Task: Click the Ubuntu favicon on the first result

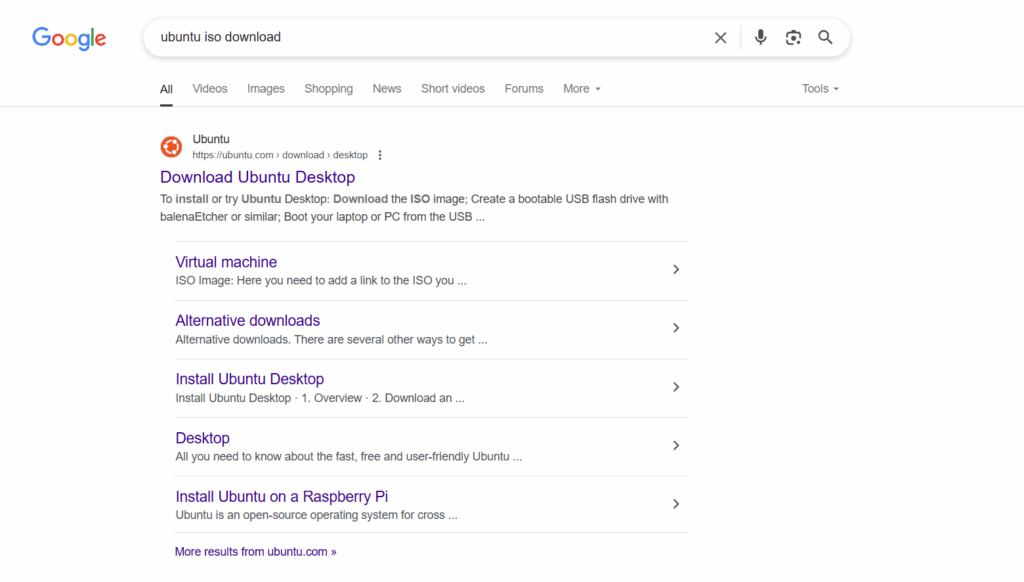Action: pyautogui.click(x=171, y=147)
